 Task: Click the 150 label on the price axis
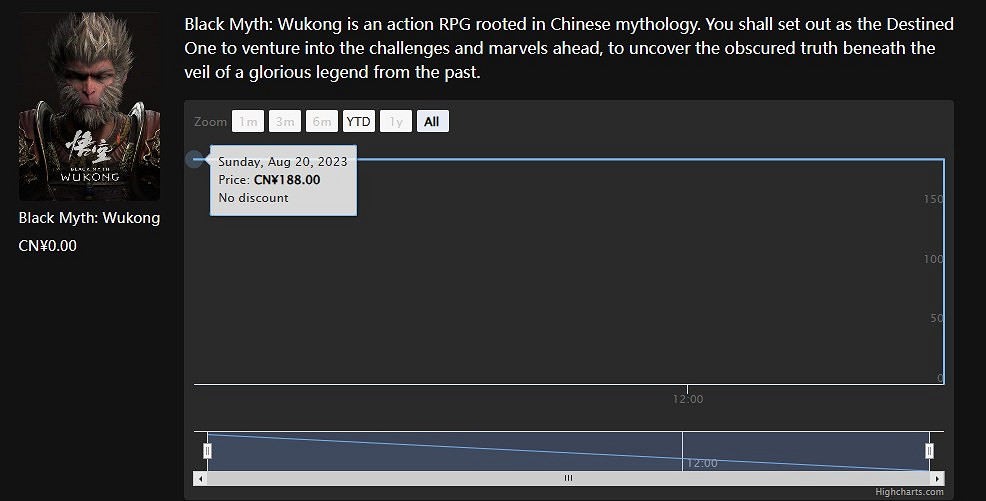click(x=933, y=199)
